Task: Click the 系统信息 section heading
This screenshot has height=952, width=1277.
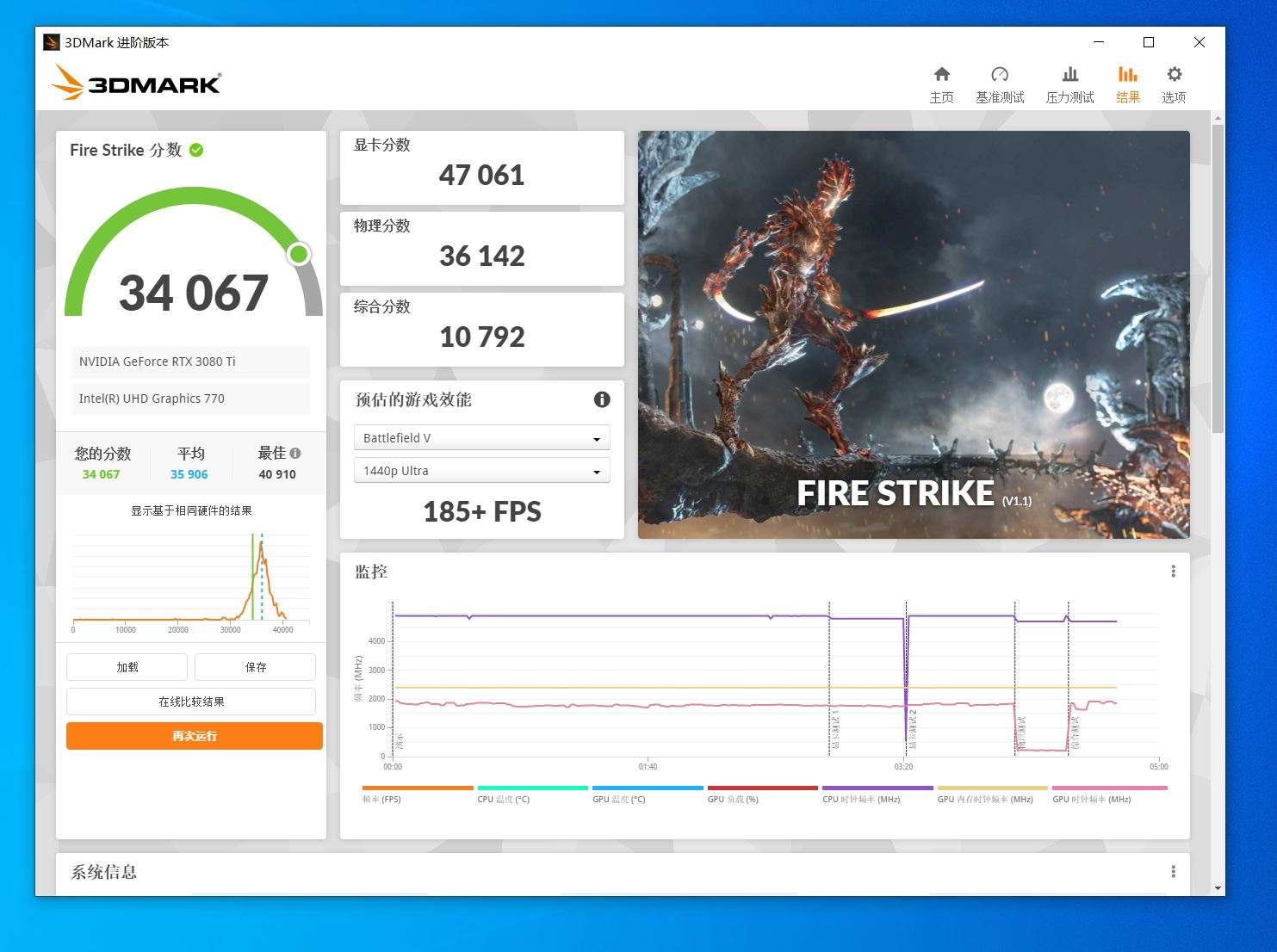Action: click(104, 872)
